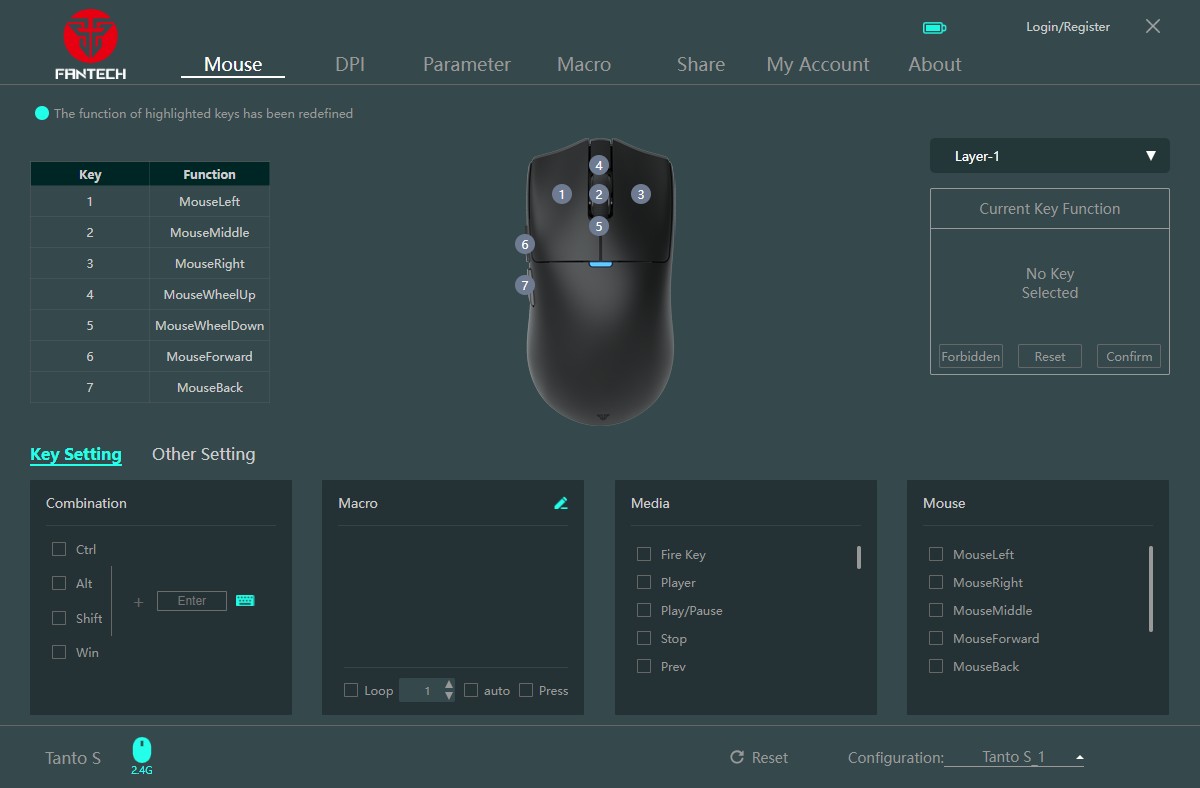Select the MouseWheelUp row in key table
Viewport: 1200px width, 788px height.
(x=150, y=295)
